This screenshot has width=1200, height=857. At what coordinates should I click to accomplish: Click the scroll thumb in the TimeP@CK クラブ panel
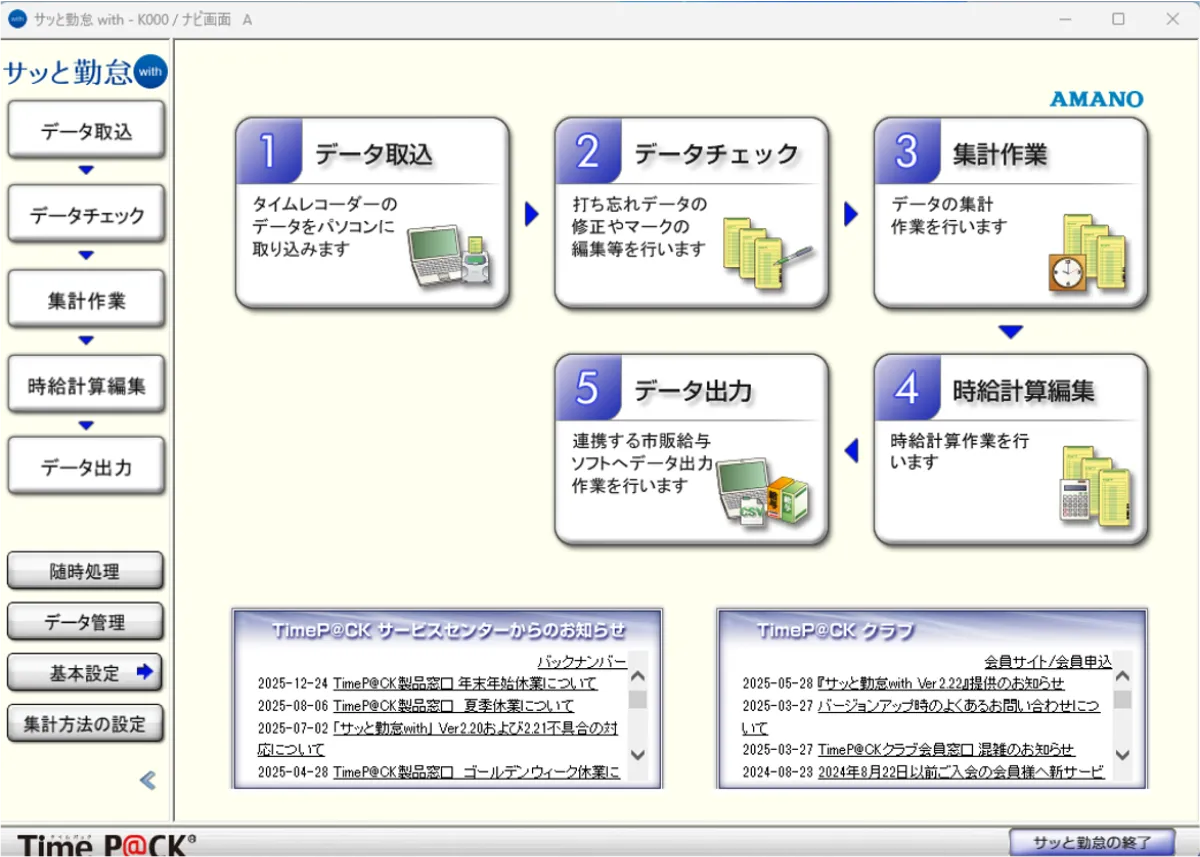point(1122,699)
